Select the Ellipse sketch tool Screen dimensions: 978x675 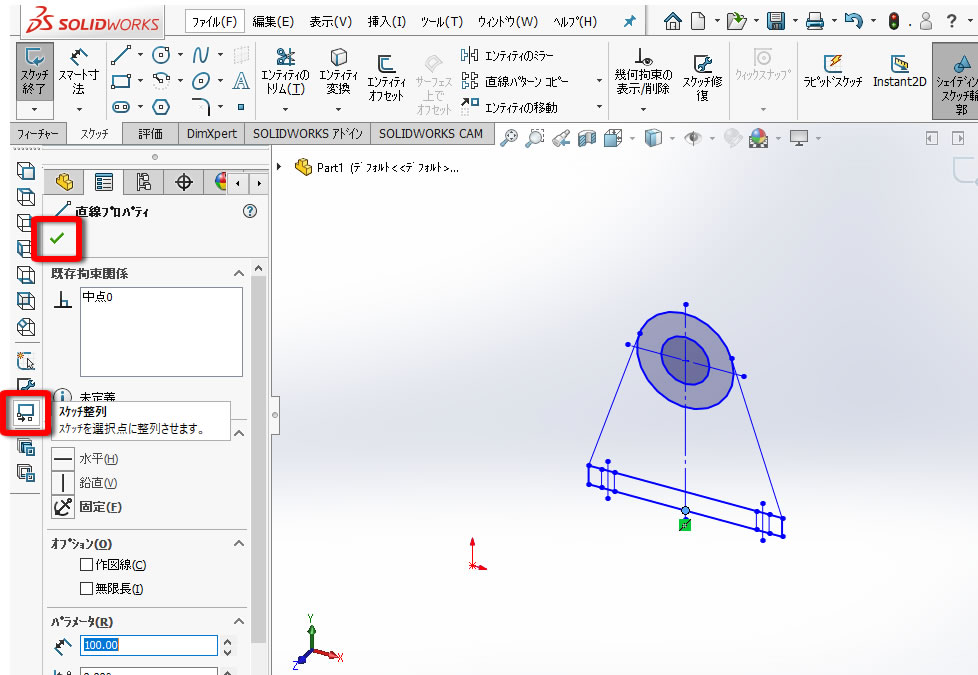(201, 81)
